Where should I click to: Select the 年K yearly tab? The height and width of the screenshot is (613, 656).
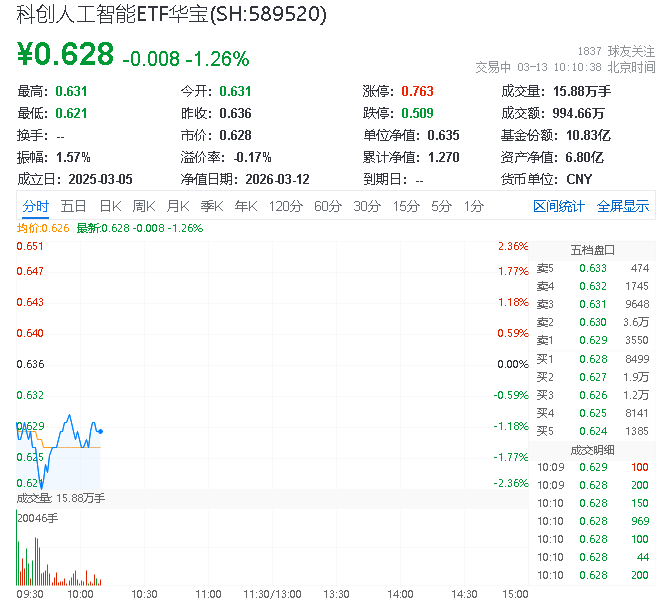coord(245,206)
